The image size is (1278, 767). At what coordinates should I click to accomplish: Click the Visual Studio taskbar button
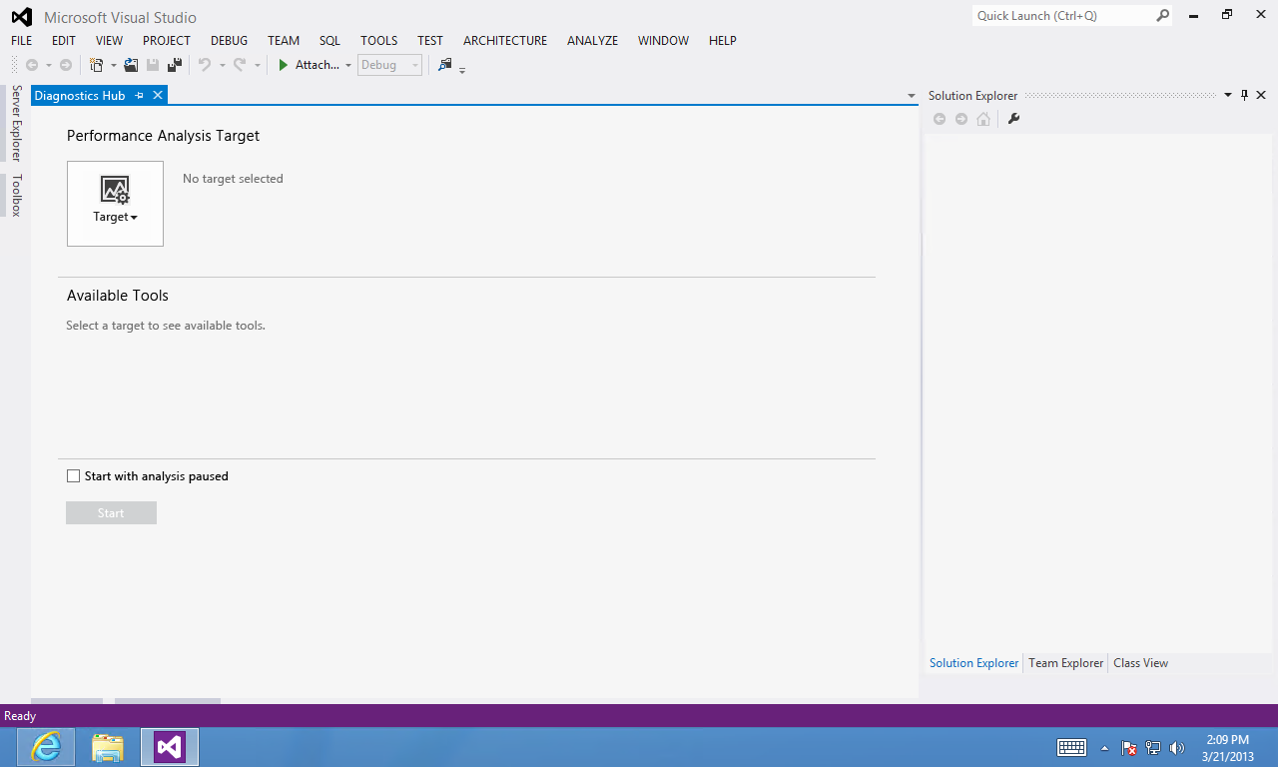pos(170,747)
